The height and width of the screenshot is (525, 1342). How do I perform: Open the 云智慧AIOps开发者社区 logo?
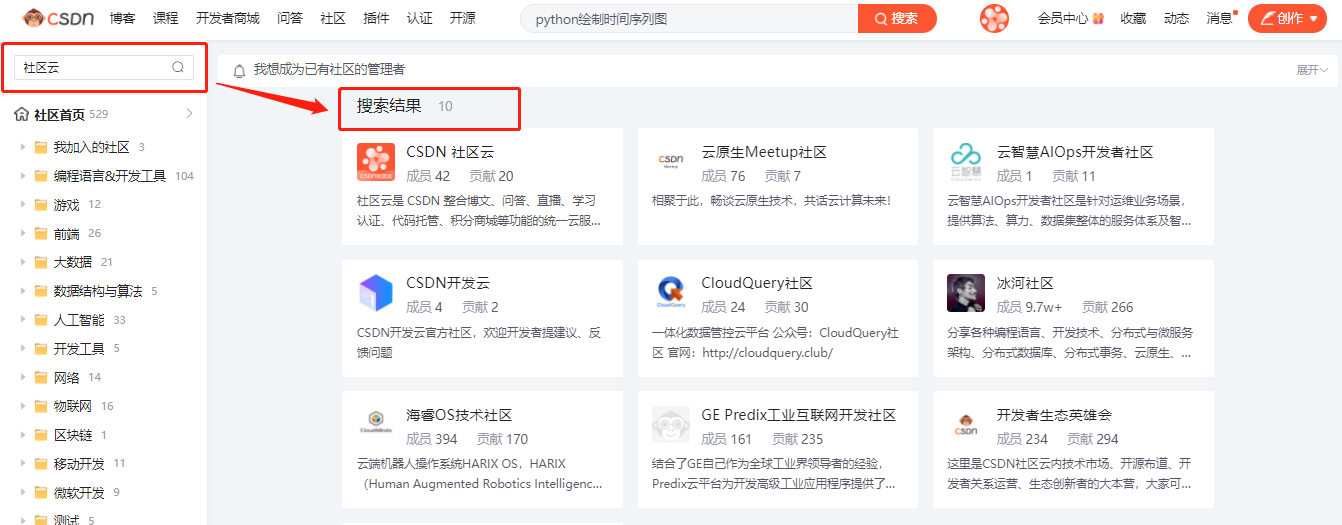tap(966, 161)
